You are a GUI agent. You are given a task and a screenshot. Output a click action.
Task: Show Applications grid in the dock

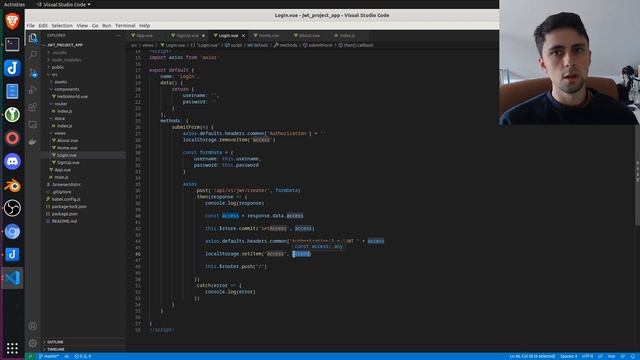click(x=12, y=348)
